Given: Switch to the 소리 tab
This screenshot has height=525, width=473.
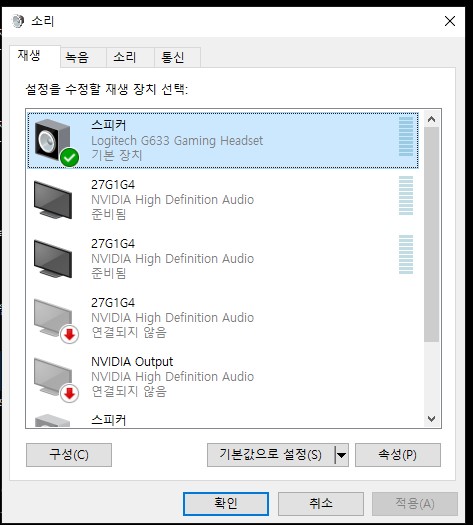Looking at the screenshot, I should coord(130,57).
